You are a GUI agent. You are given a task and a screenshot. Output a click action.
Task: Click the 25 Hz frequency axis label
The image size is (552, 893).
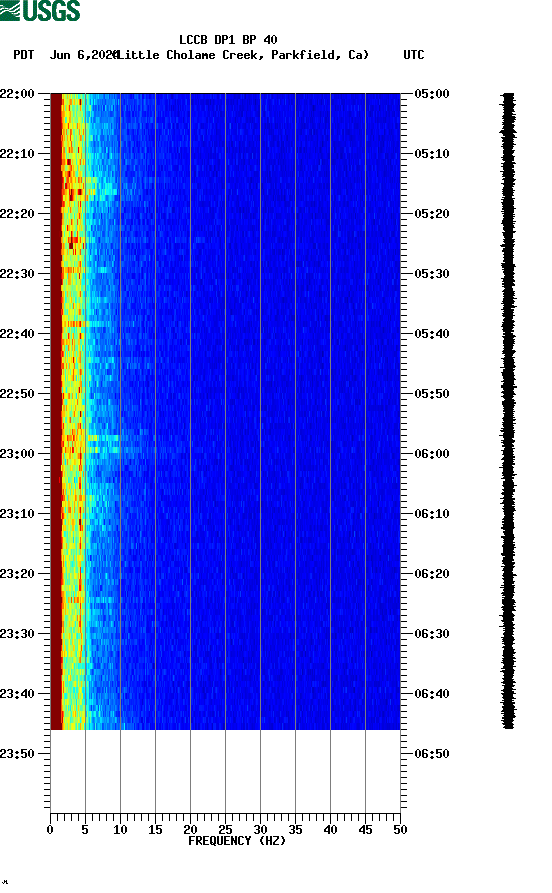click(x=225, y=830)
